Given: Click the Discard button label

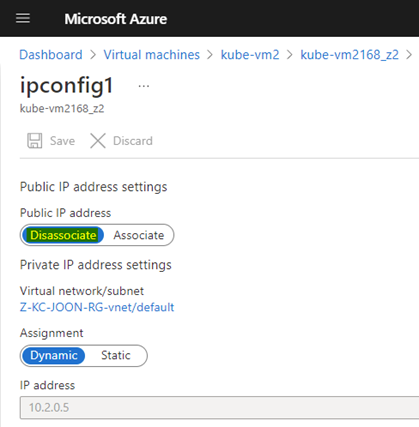Looking at the screenshot, I should coord(133,141).
